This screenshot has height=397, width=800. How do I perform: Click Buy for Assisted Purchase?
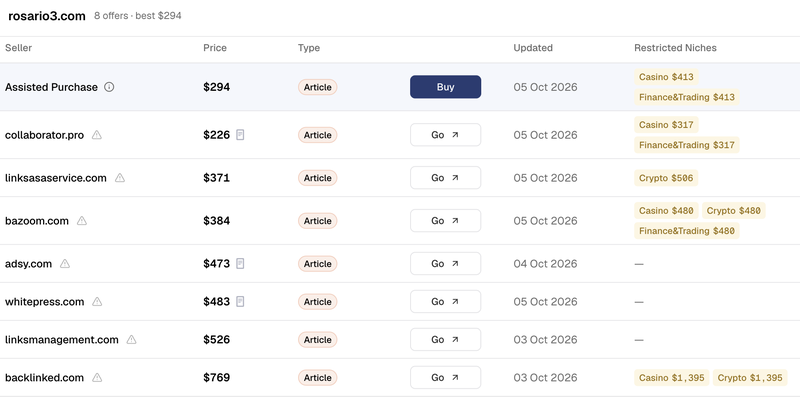(445, 87)
